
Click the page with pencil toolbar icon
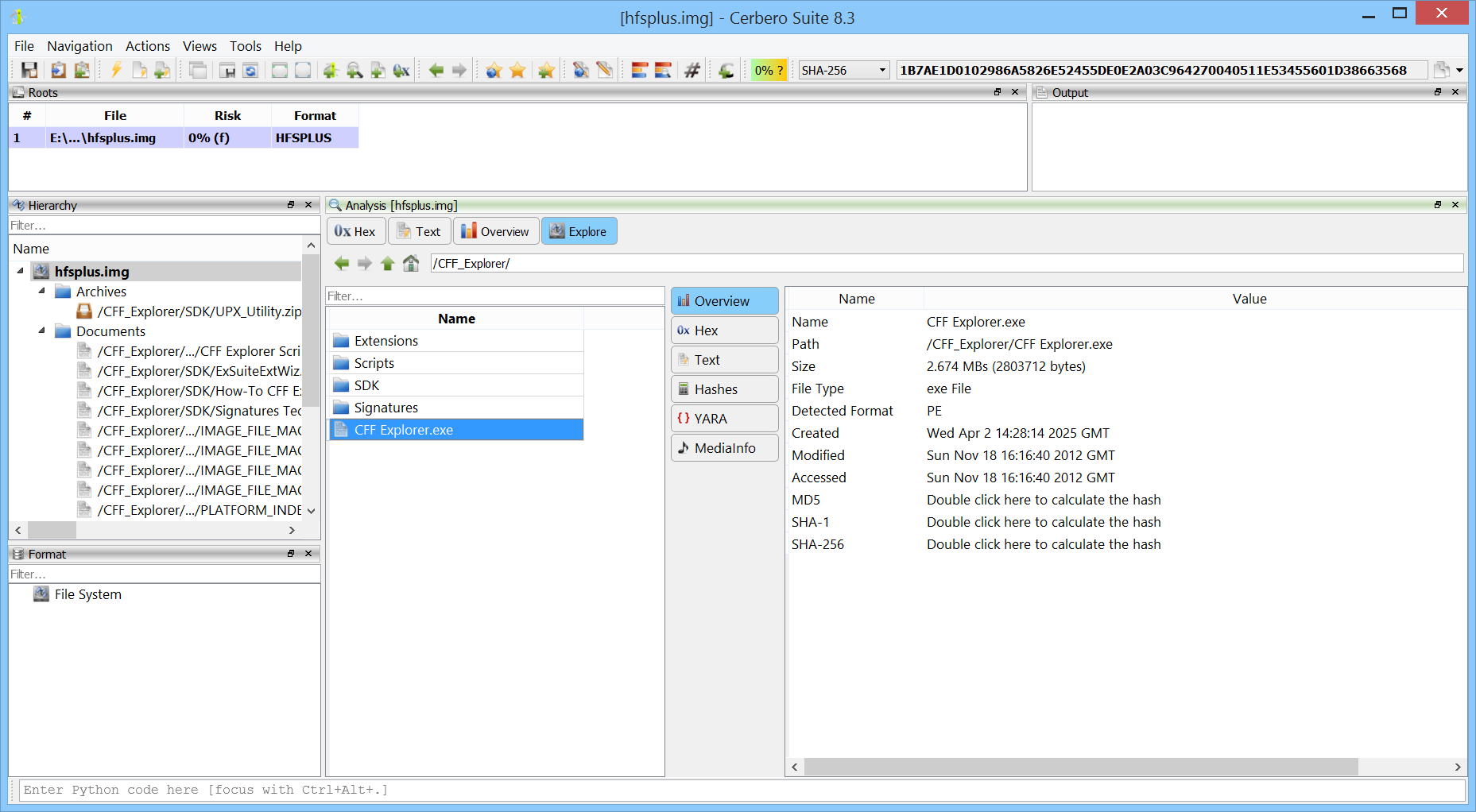tap(605, 70)
